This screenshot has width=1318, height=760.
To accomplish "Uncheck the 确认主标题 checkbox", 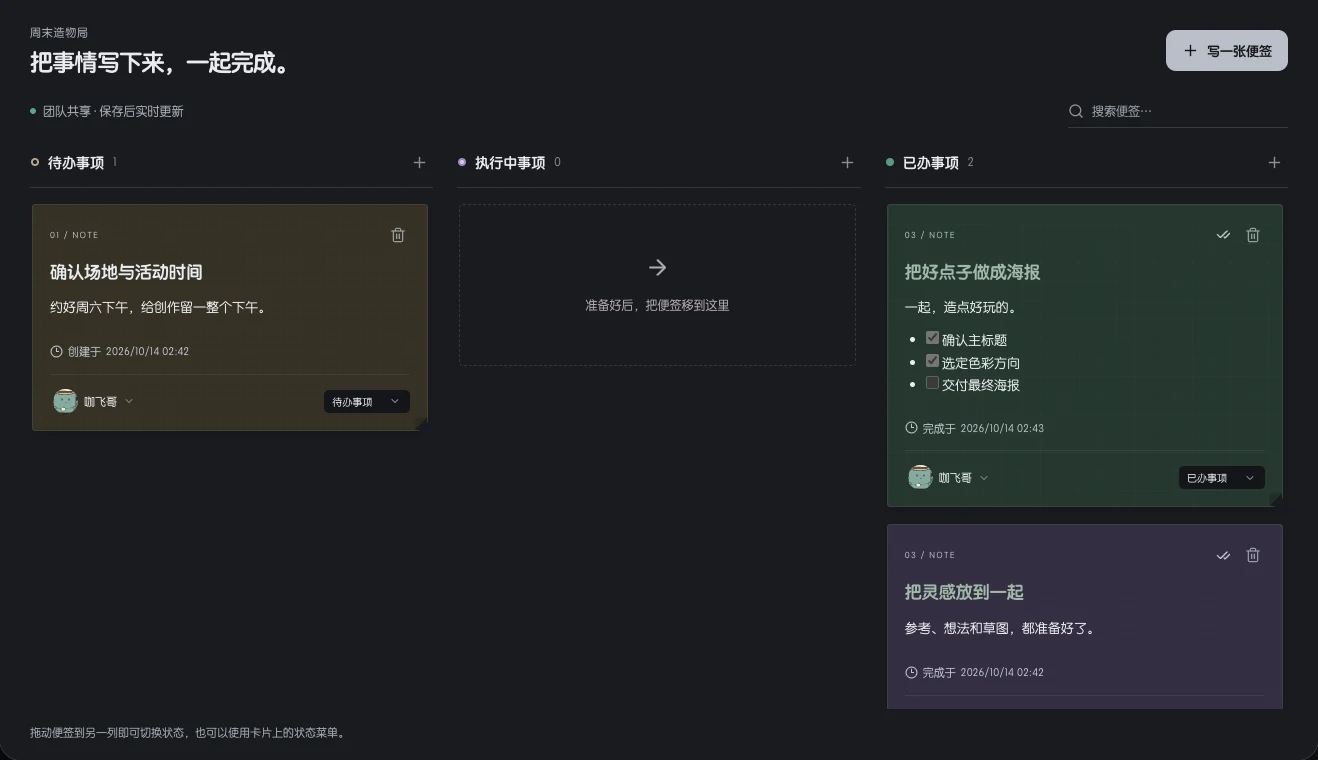I will [932, 338].
